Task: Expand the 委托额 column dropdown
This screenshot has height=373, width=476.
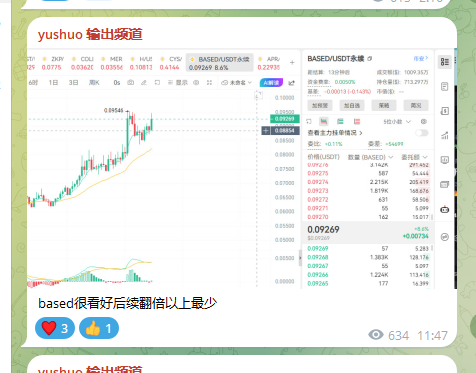Action: point(414,157)
